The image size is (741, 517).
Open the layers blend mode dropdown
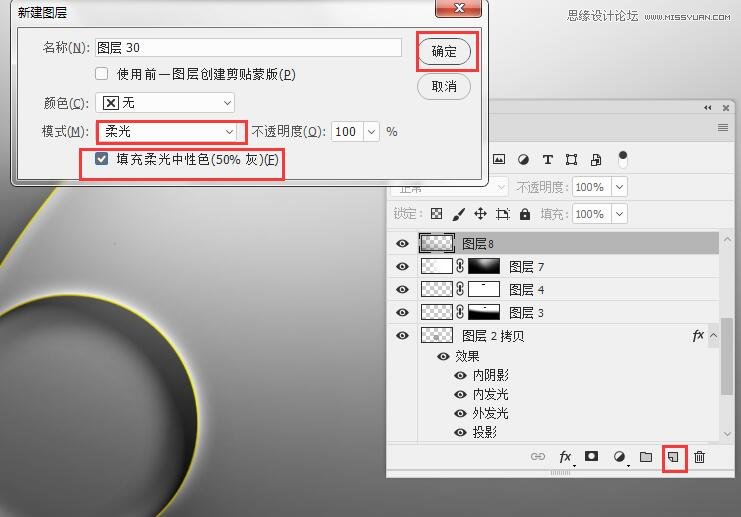tap(449, 188)
